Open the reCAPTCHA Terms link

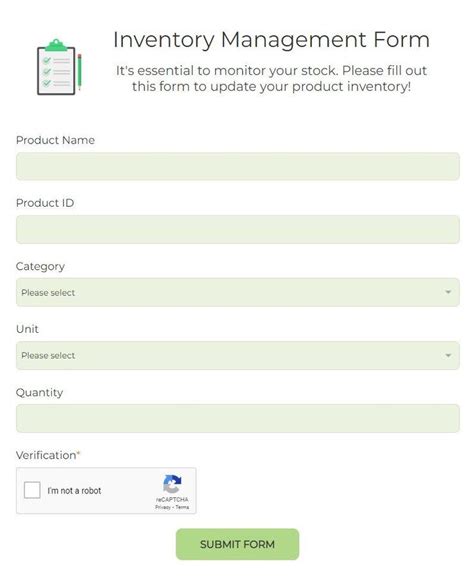click(x=182, y=507)
